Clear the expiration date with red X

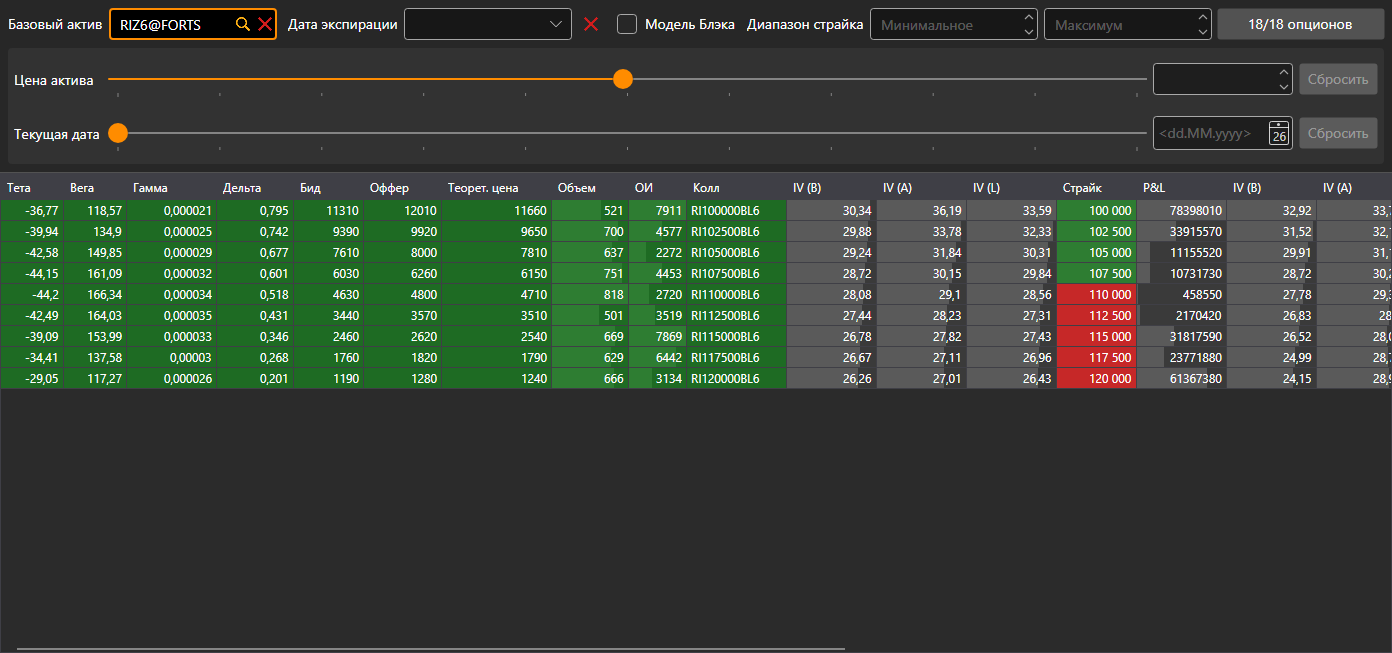point(591,24)
